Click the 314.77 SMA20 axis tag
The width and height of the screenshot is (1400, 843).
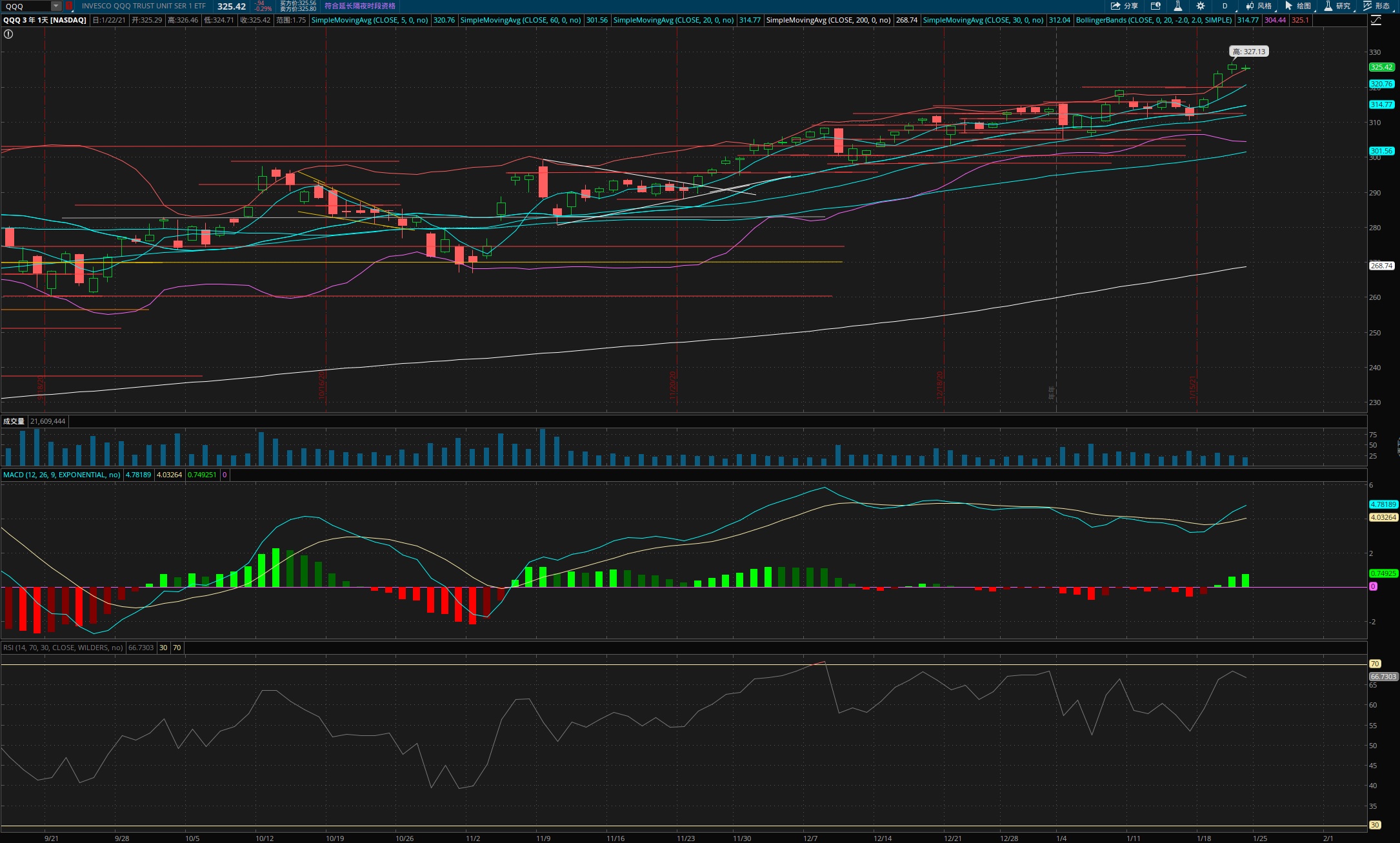tap(1381, 104)
